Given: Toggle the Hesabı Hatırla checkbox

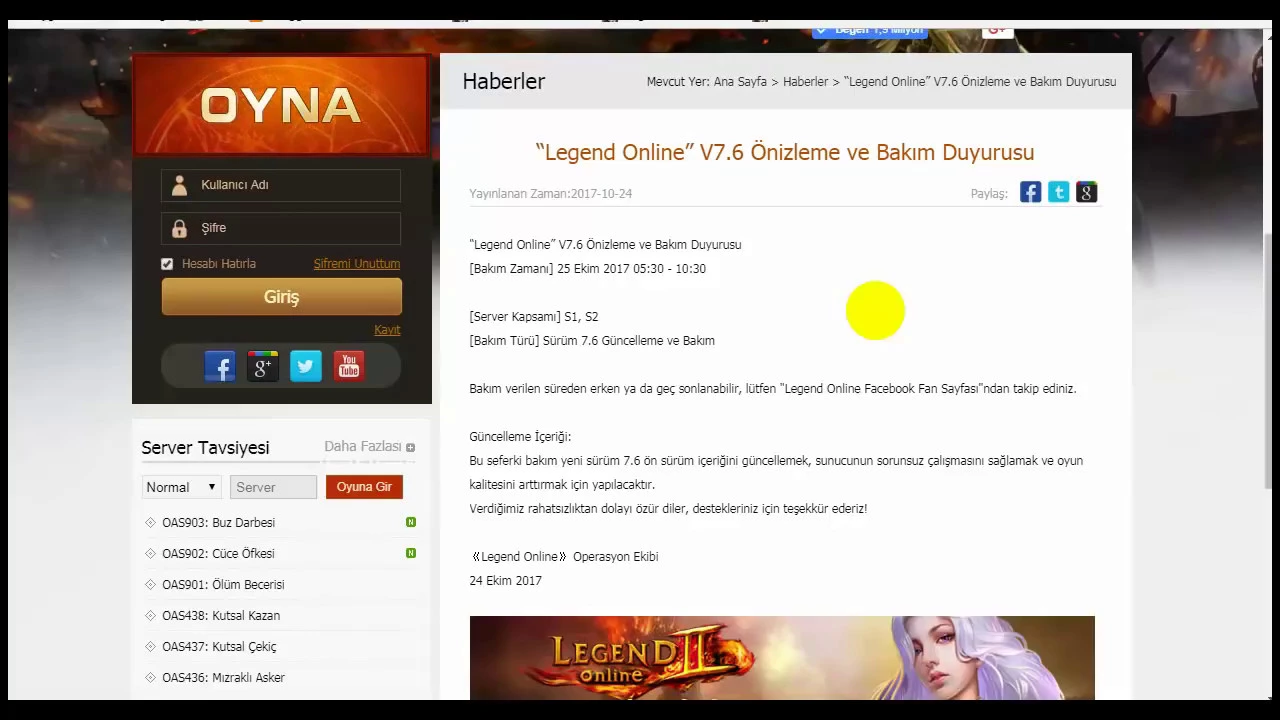Looking at the screenshot, I should (x=167, y=264).
